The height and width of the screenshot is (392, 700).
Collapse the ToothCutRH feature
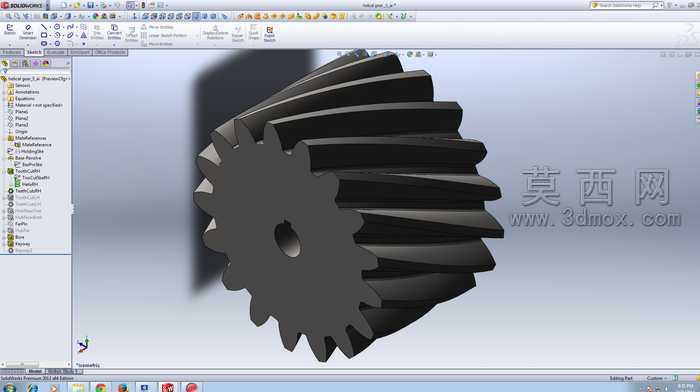[4, 171]
